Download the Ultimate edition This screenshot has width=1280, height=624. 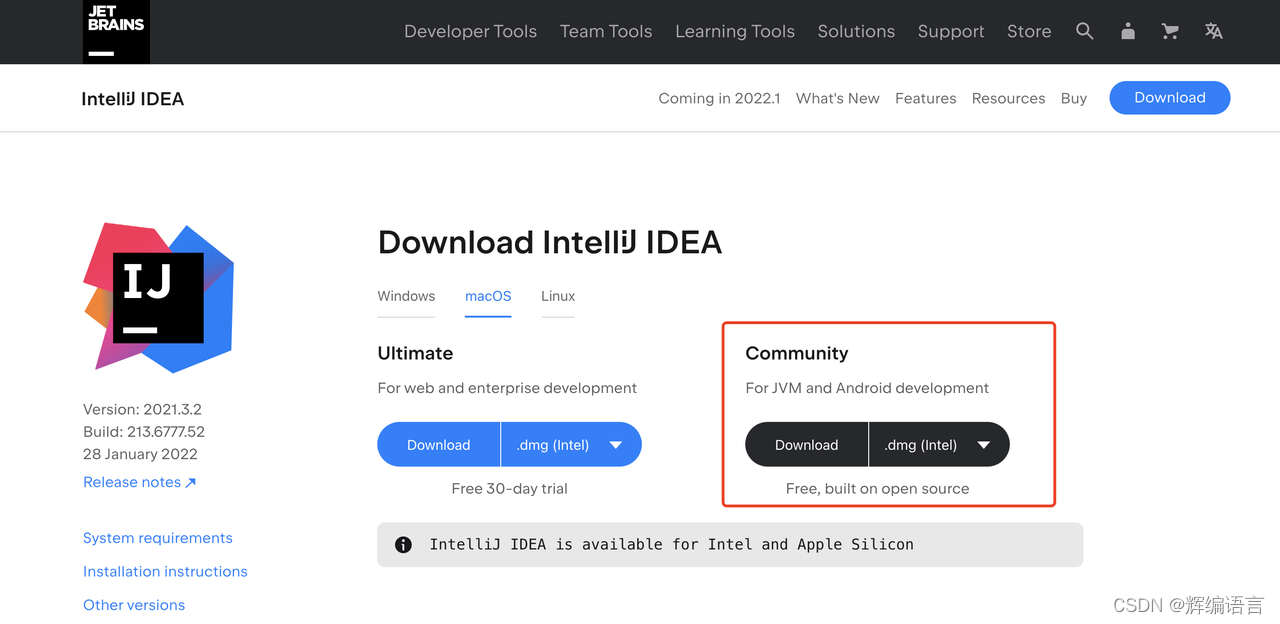(x=438, y=445)
